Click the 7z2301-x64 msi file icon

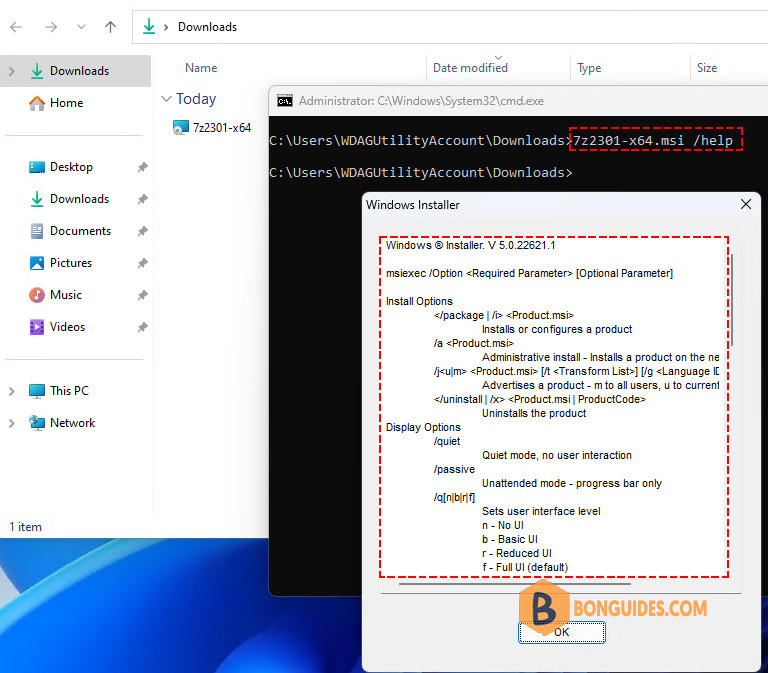181,127
